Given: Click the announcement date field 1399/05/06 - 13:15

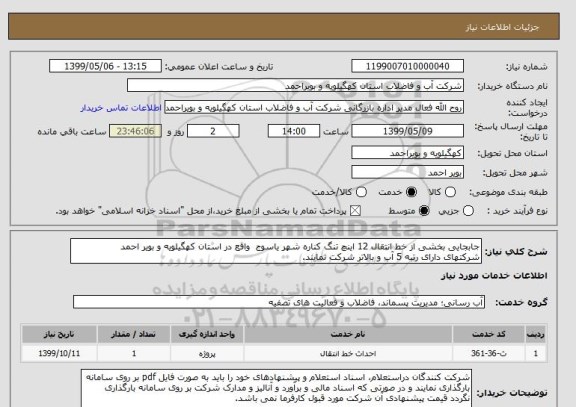Looking at the screenshot, I should (105, 66).
